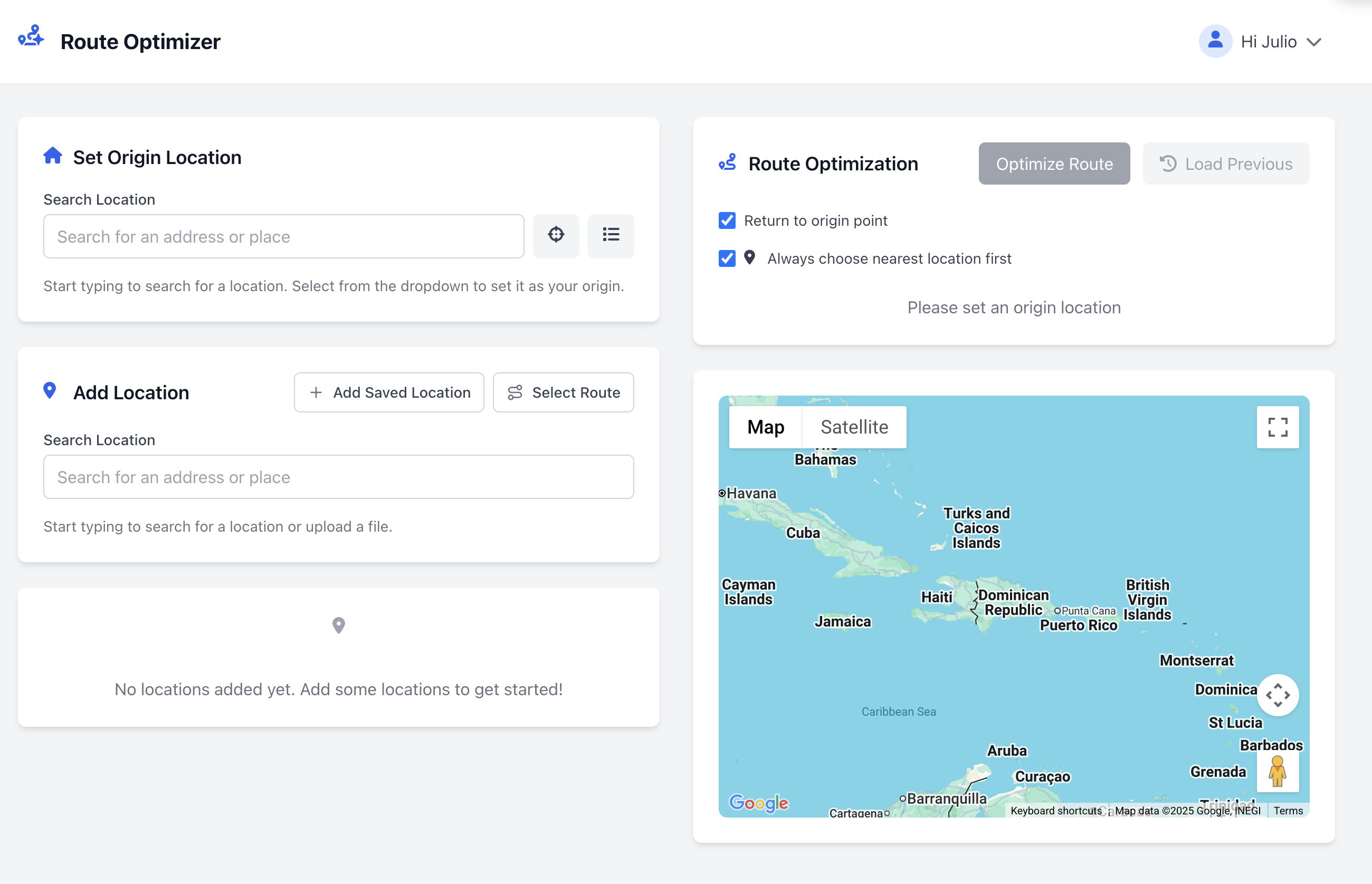Focus the Add Location search input field
Screen dimensions: 1372x884
click(338, 477)
